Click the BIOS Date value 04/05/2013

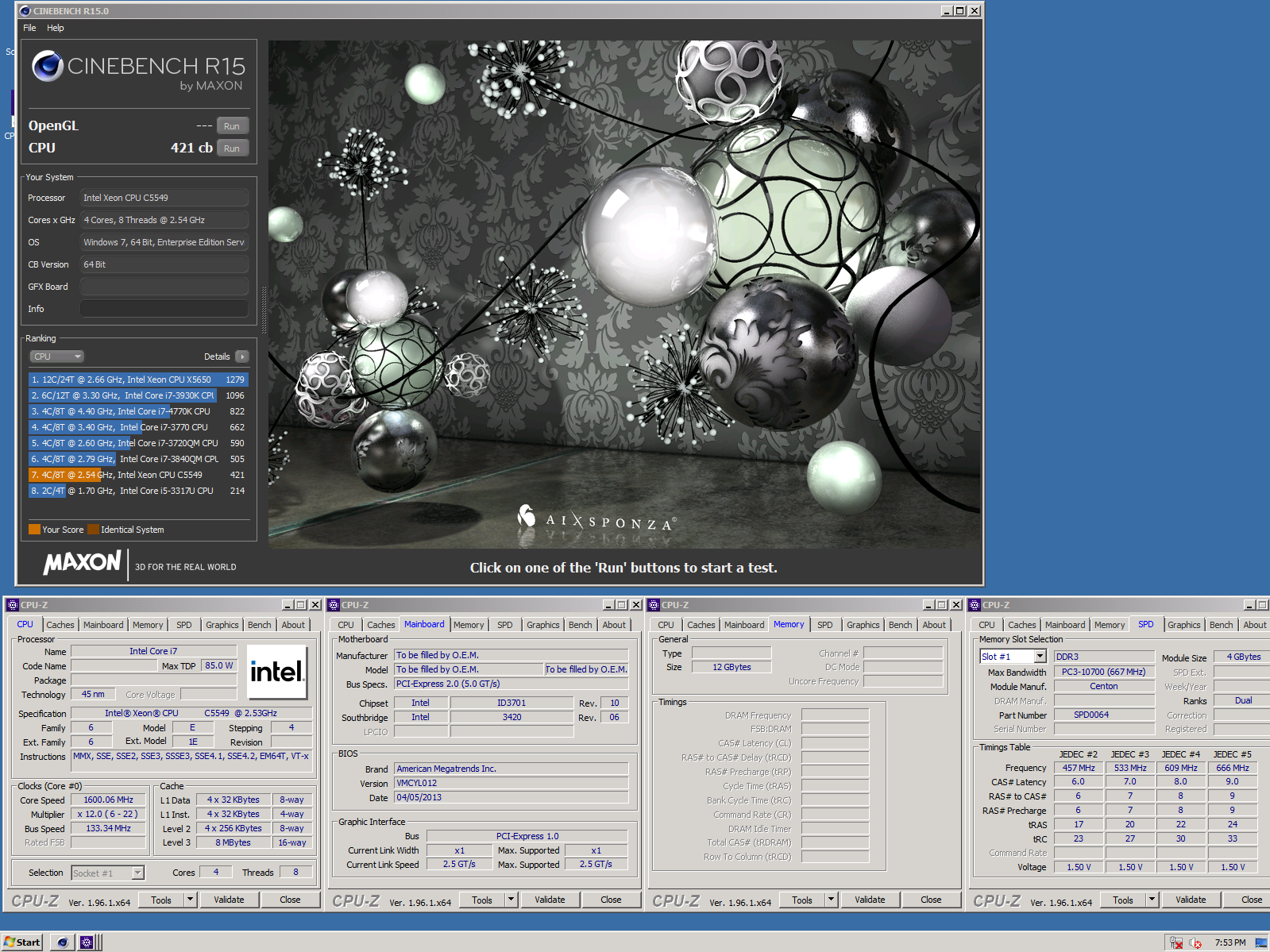tap(511, 797)
